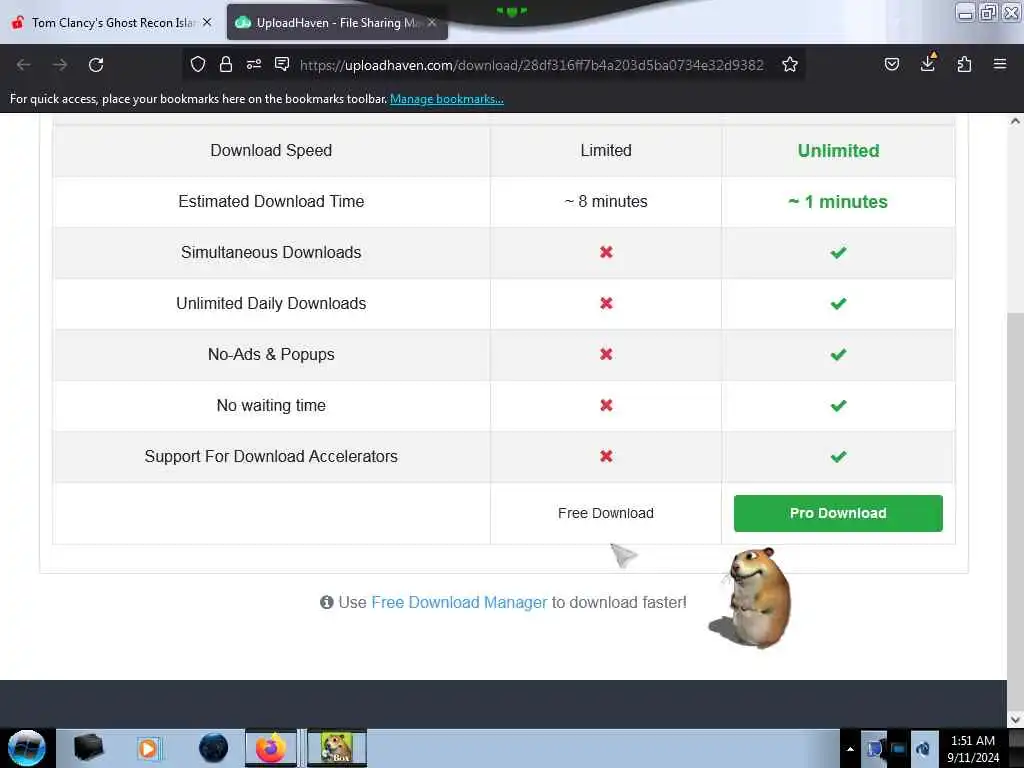Close the UploadHaven tab

coord(432,22)
